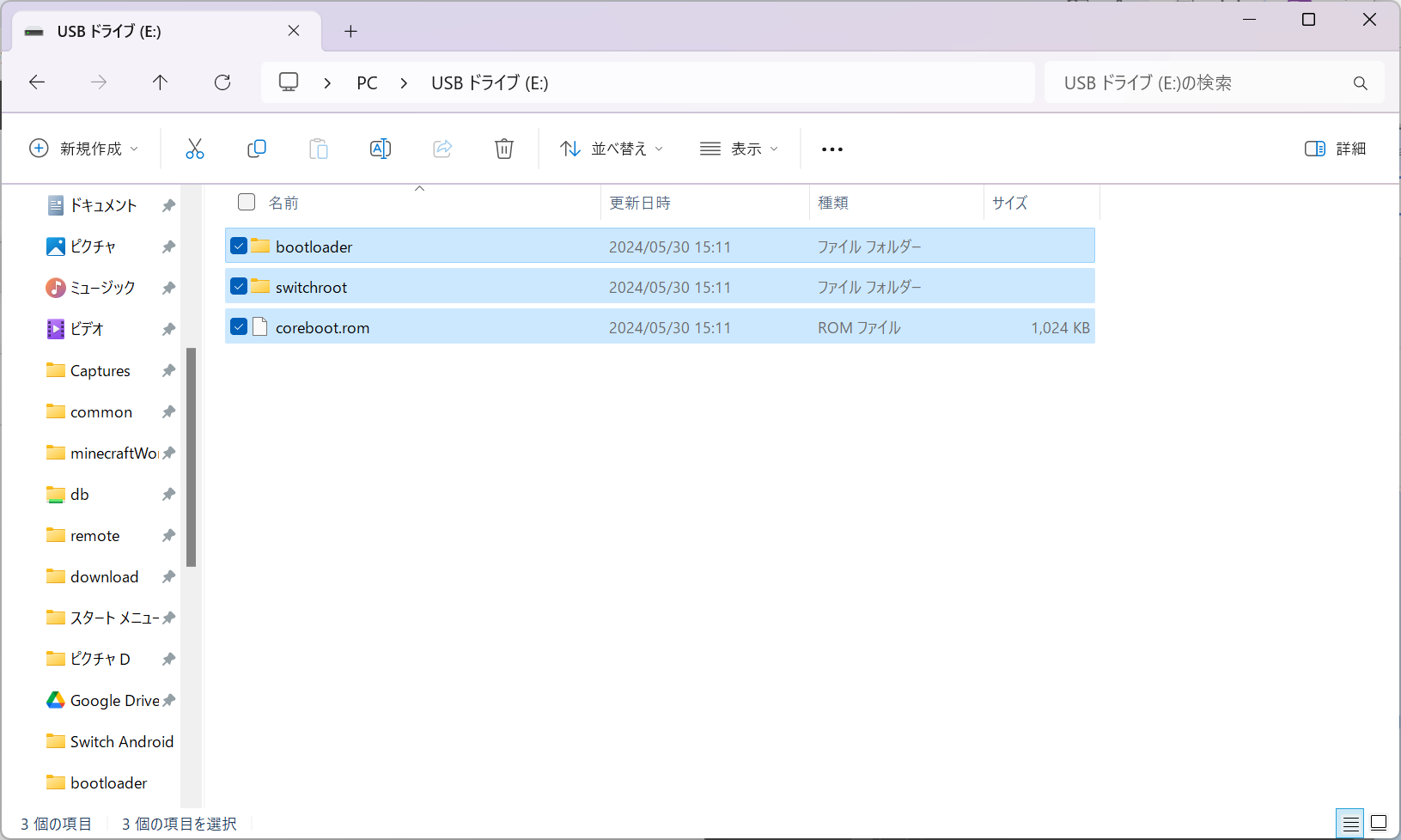Select the USB ドライブ (E:) tab
The image size is (1401, 840).
[x=167, y=32]
